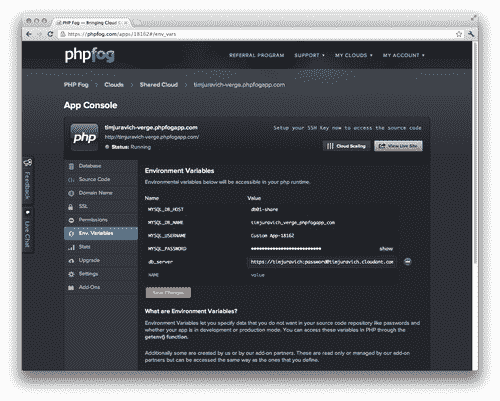
Task: Open the browser wrench menu
Action: tap(471, 34)
